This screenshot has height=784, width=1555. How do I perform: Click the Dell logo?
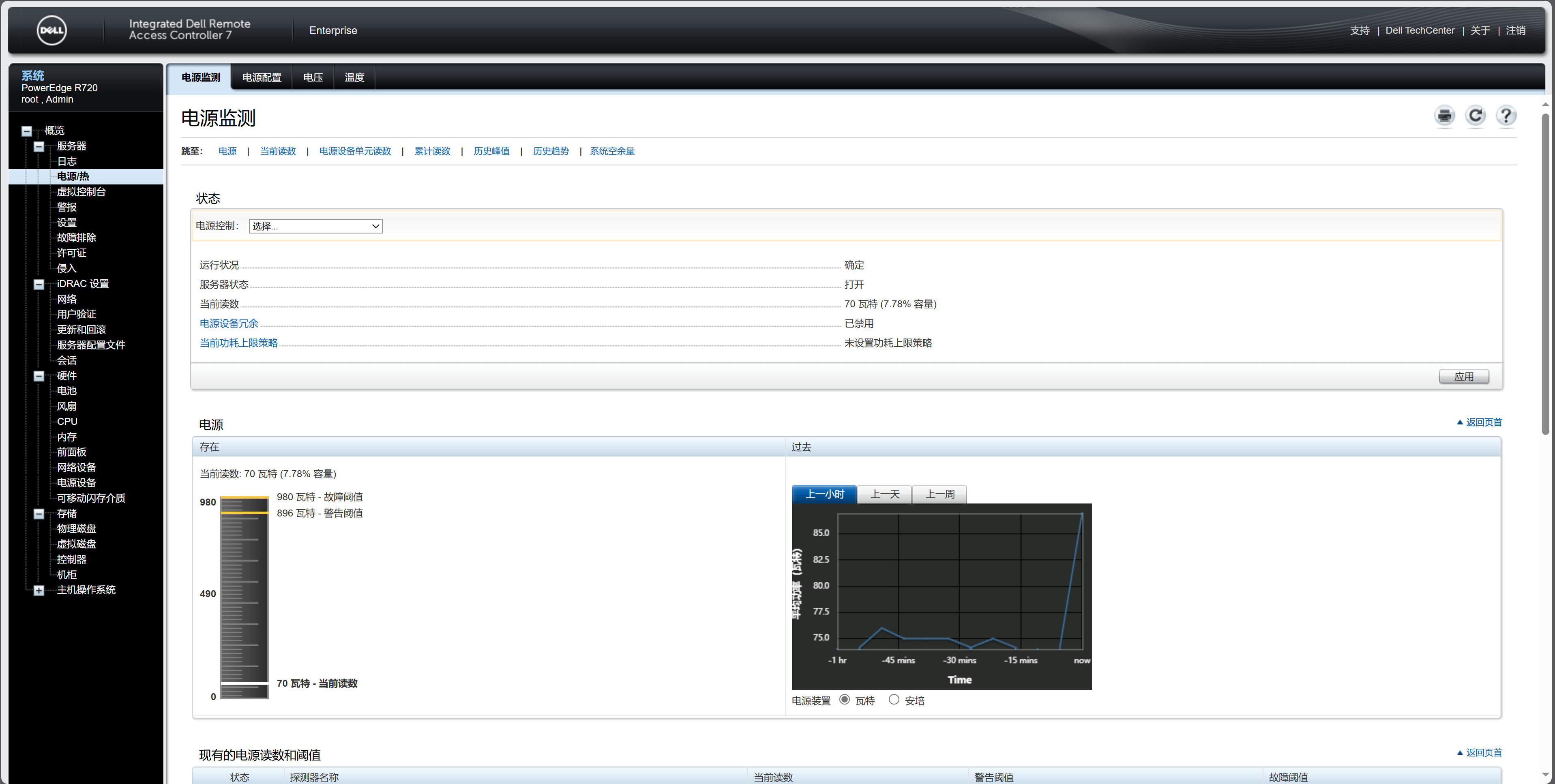[x=52, y=30]
